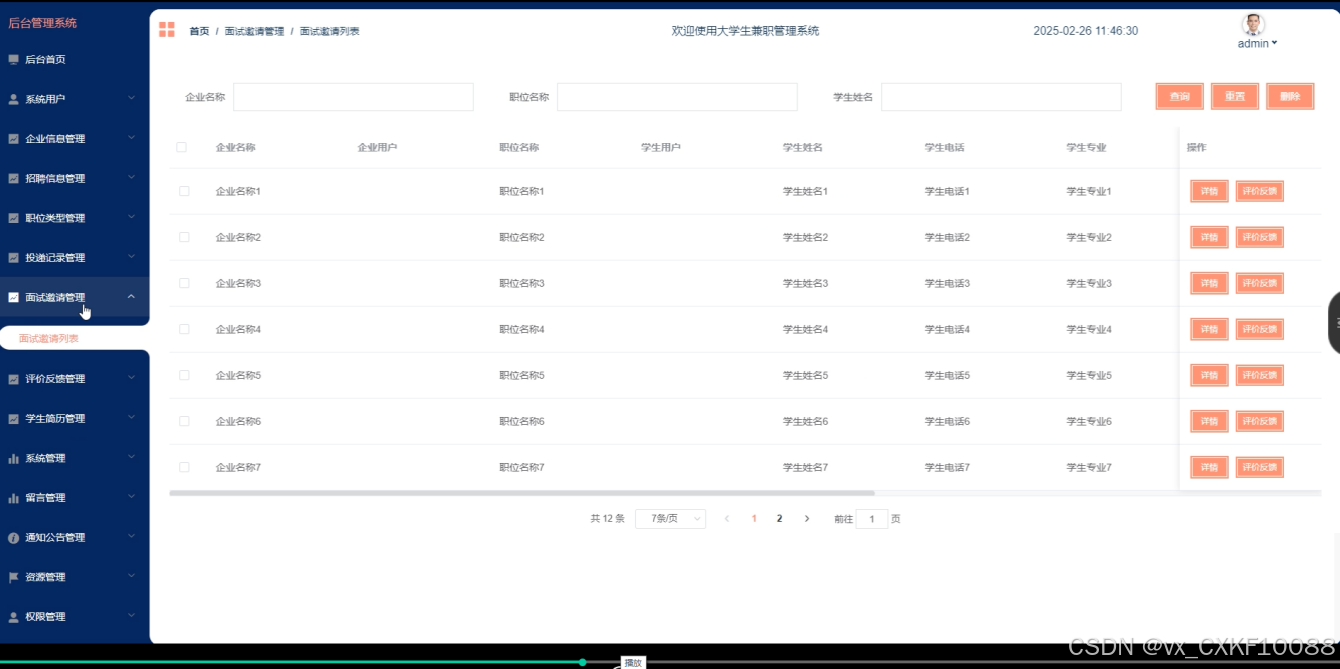Check the row for 企业名称3
The image size is (1340, 669).
184,283
